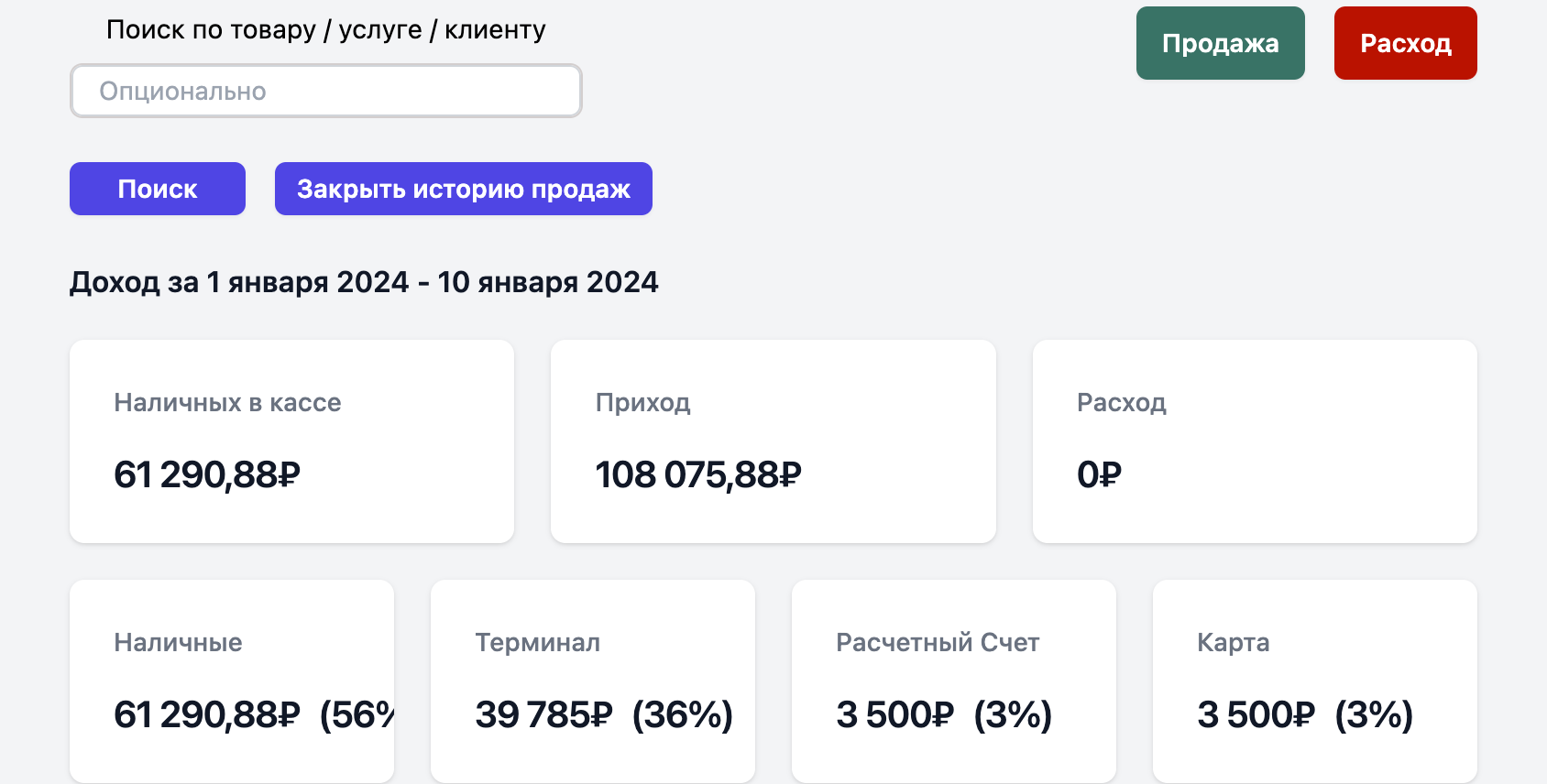Click the 3 500₽ (3%) value under Расчетный Счет

[x=944, y=714]
